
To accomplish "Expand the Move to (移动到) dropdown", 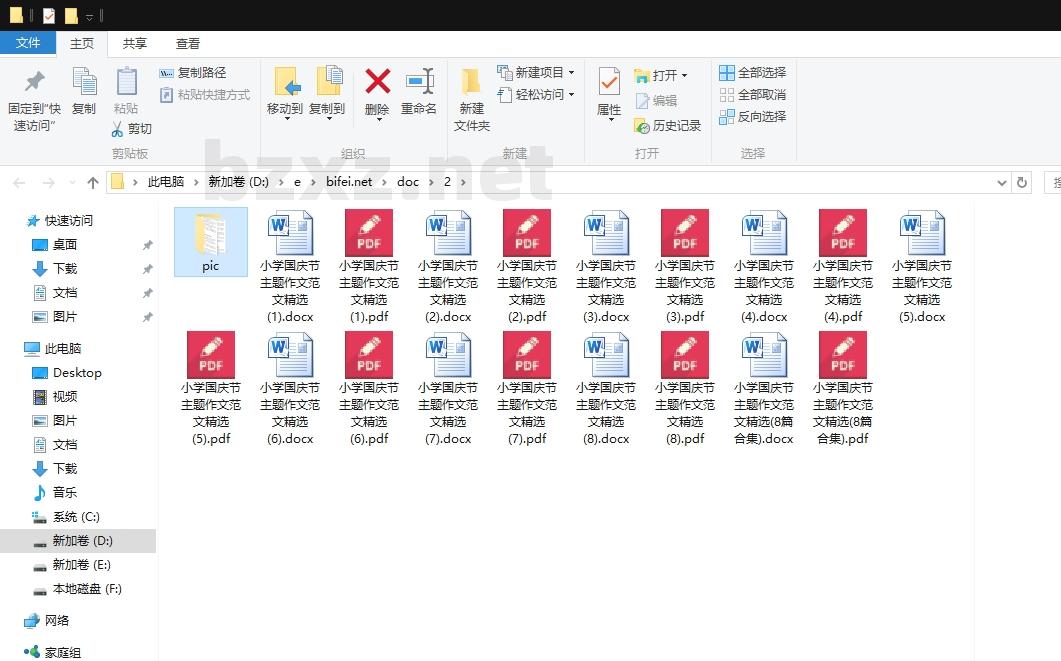I will [285, 118].
